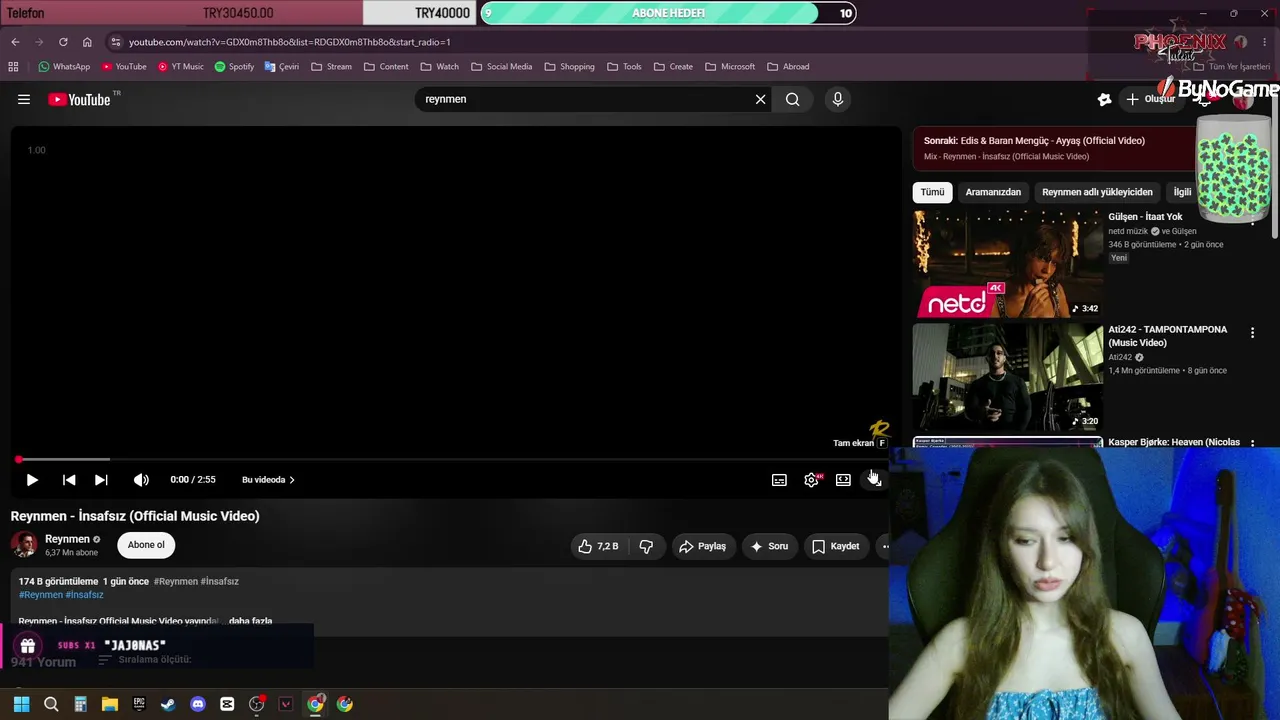The height and width of the screenshot is (720, 1280).
Task: Open options for the Ati242 video
Action: (x=1252, y=333)
